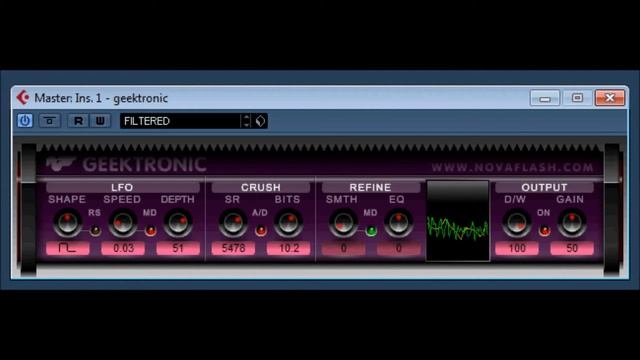Click the LFO SHAPE knob
This screenshot has width=640, height=360.
pyautogui.click(x=67, y=223)
